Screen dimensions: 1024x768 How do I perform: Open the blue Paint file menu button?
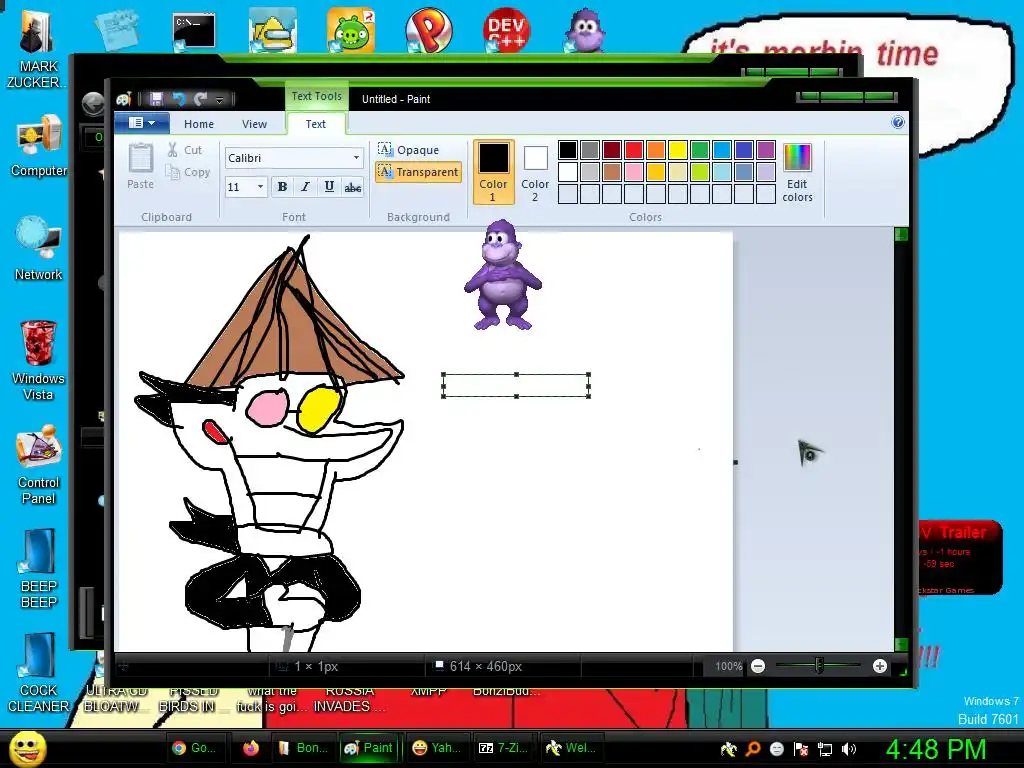[x=142, y=123]
